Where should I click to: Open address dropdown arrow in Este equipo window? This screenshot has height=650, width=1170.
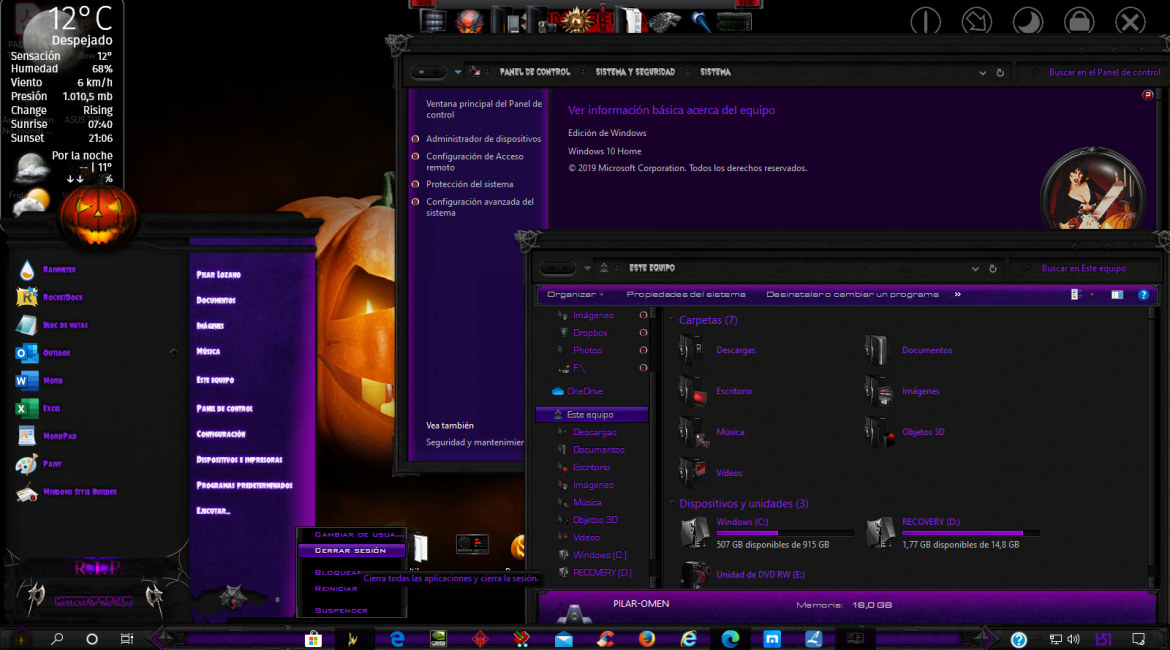point(975,269)
